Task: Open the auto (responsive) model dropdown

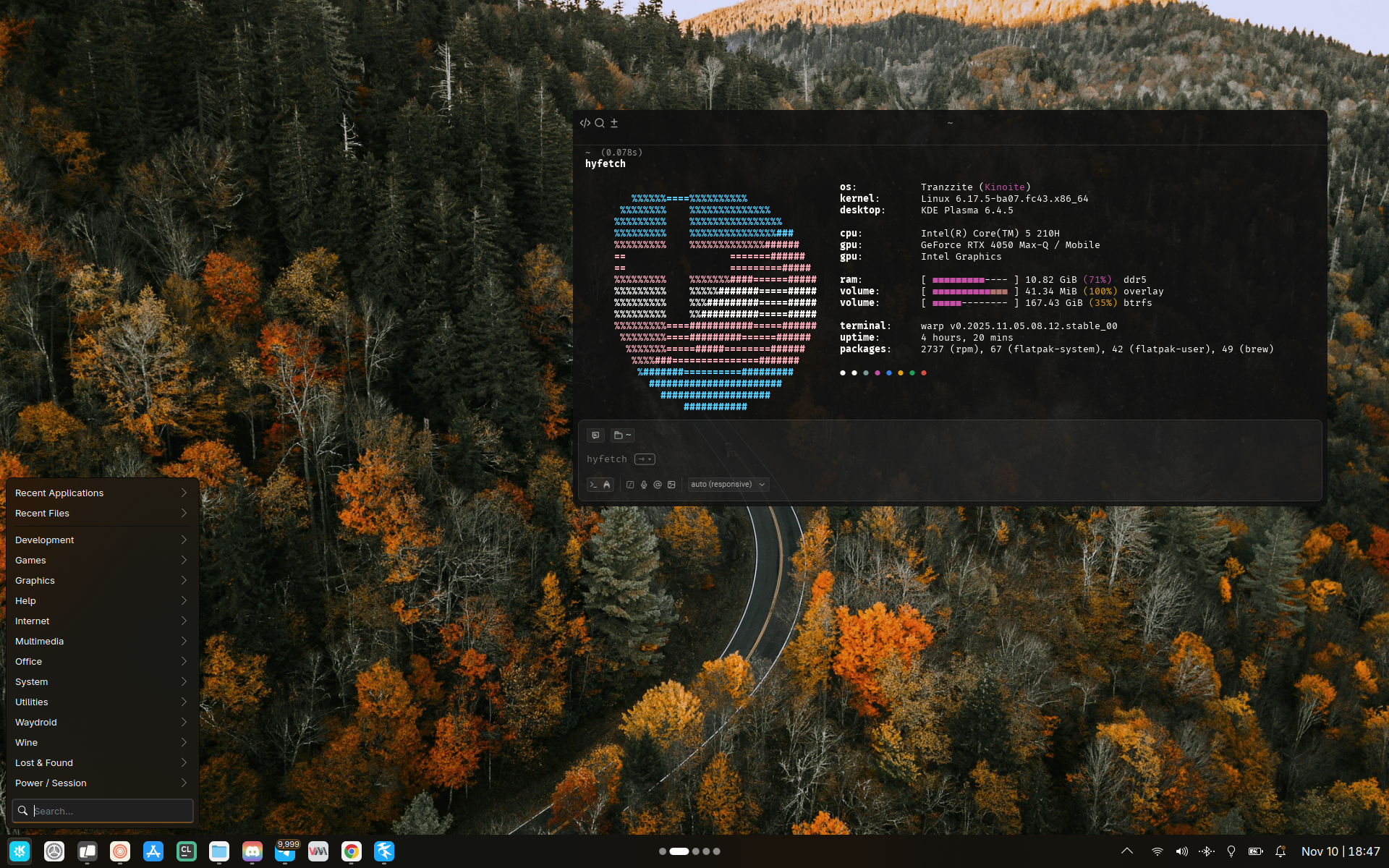Action: click(728, 485)
